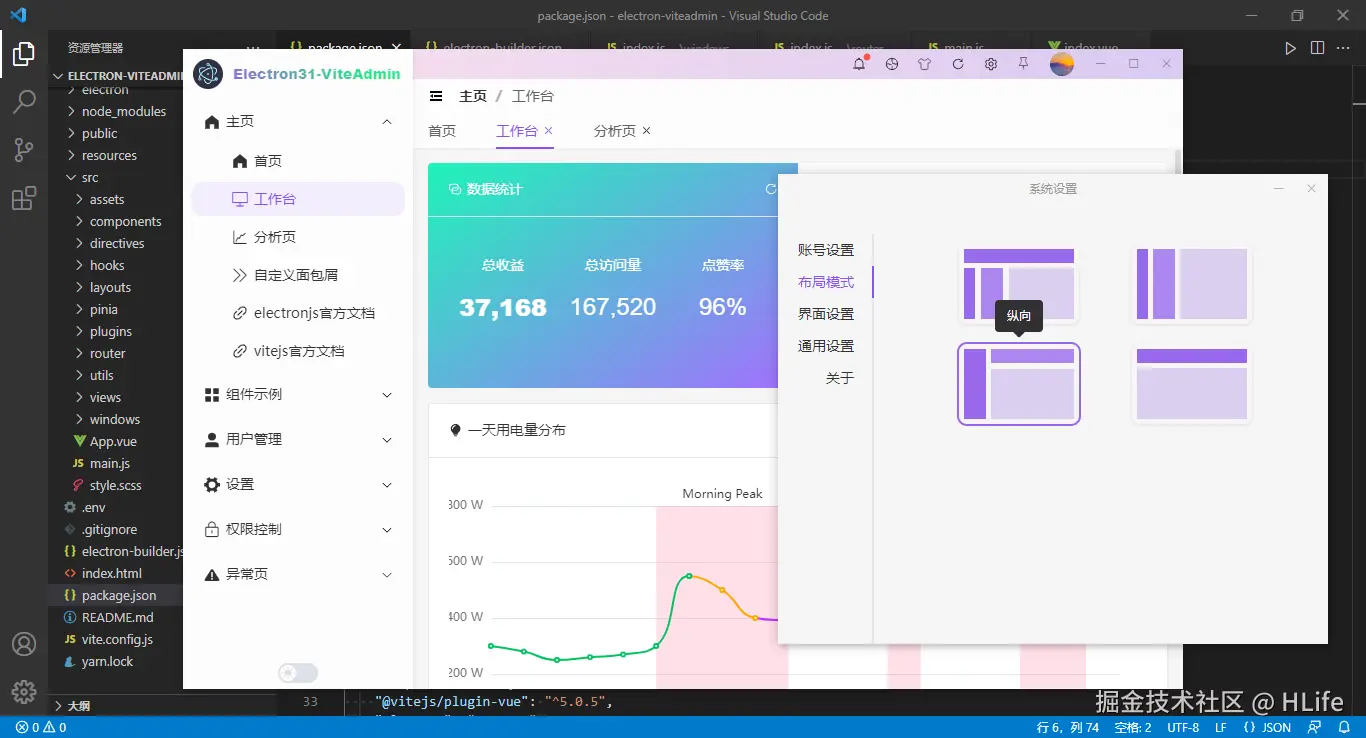Click UTF-8 encoding in status bar
The image size is (1366, 738).
1183,727
